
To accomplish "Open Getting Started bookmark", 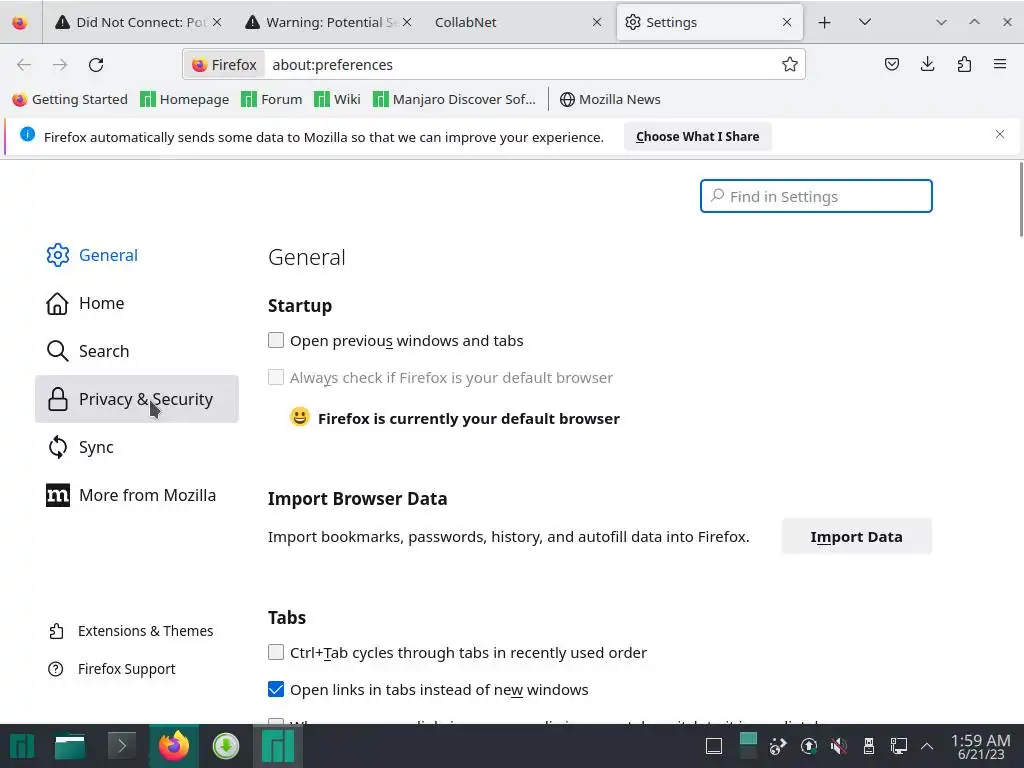I will 70,99.
